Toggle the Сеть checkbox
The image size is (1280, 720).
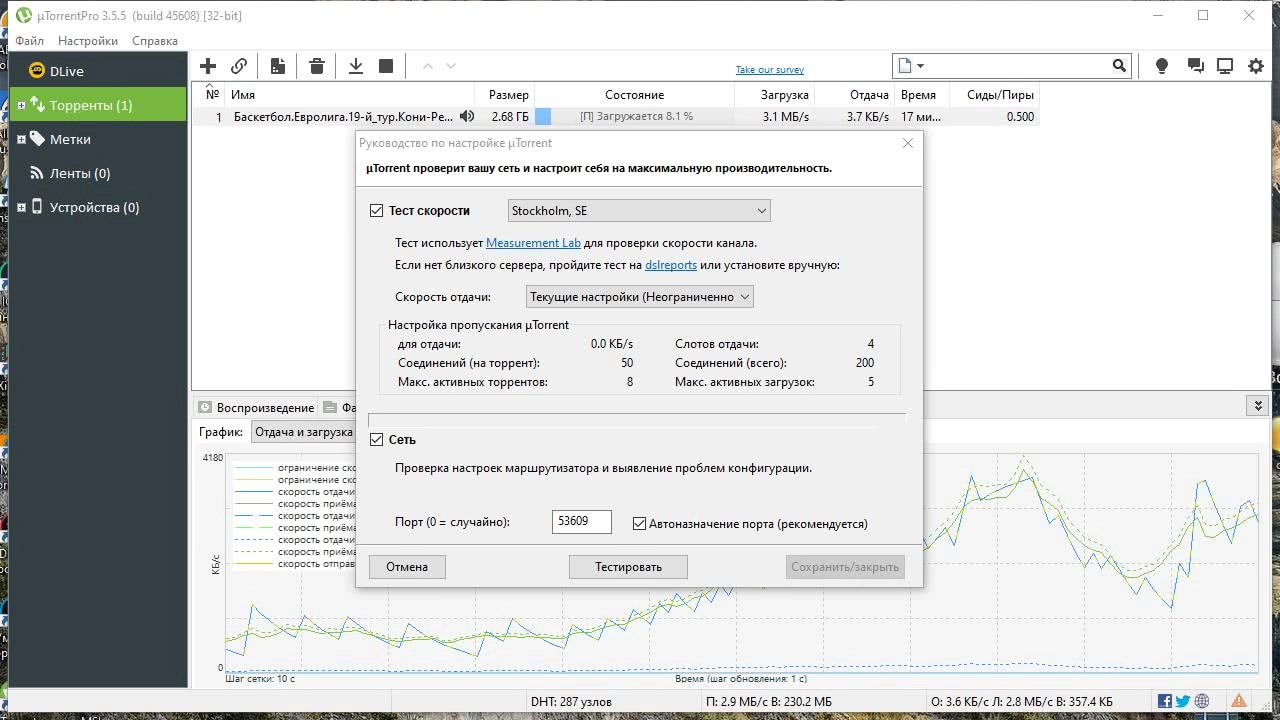(377, 440)
